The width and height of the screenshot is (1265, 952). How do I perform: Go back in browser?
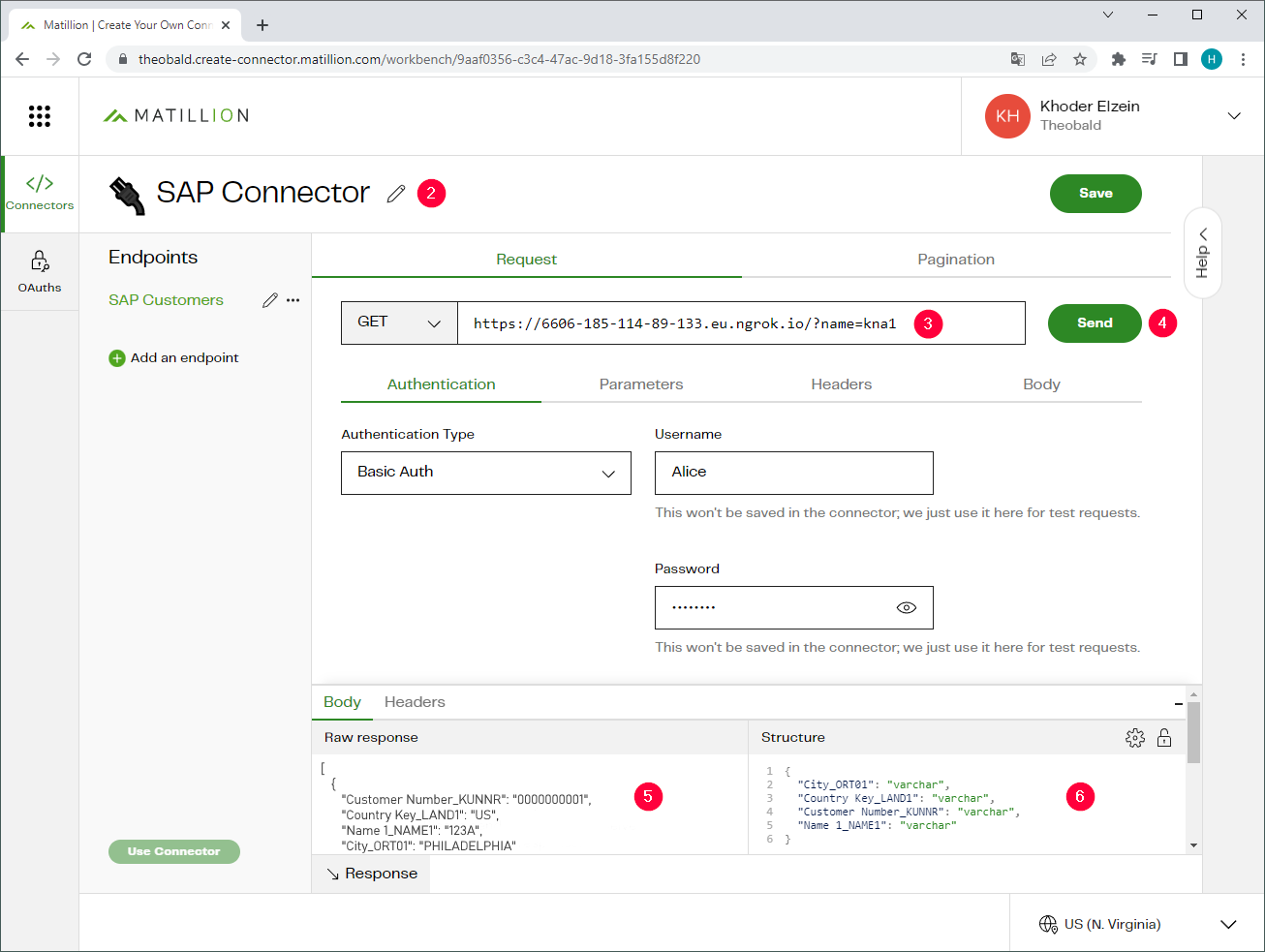click(x=22, y=59)
